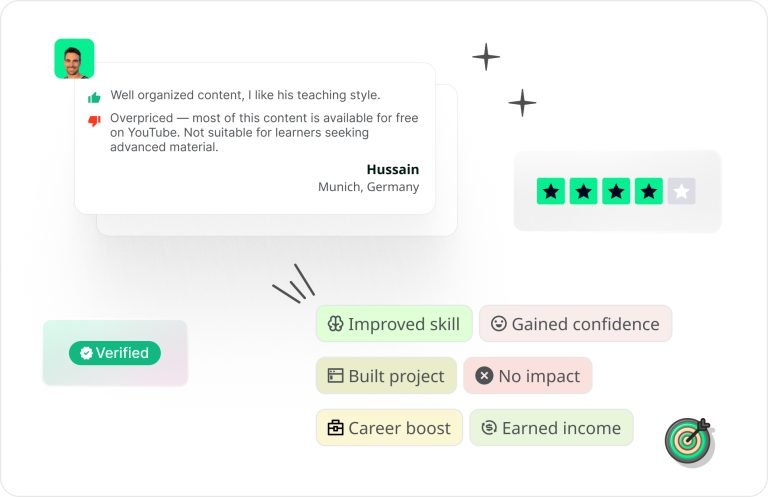
Task: Toggle the Gained confidence tag
Action: pyautogui.click(x=575, y=324)
